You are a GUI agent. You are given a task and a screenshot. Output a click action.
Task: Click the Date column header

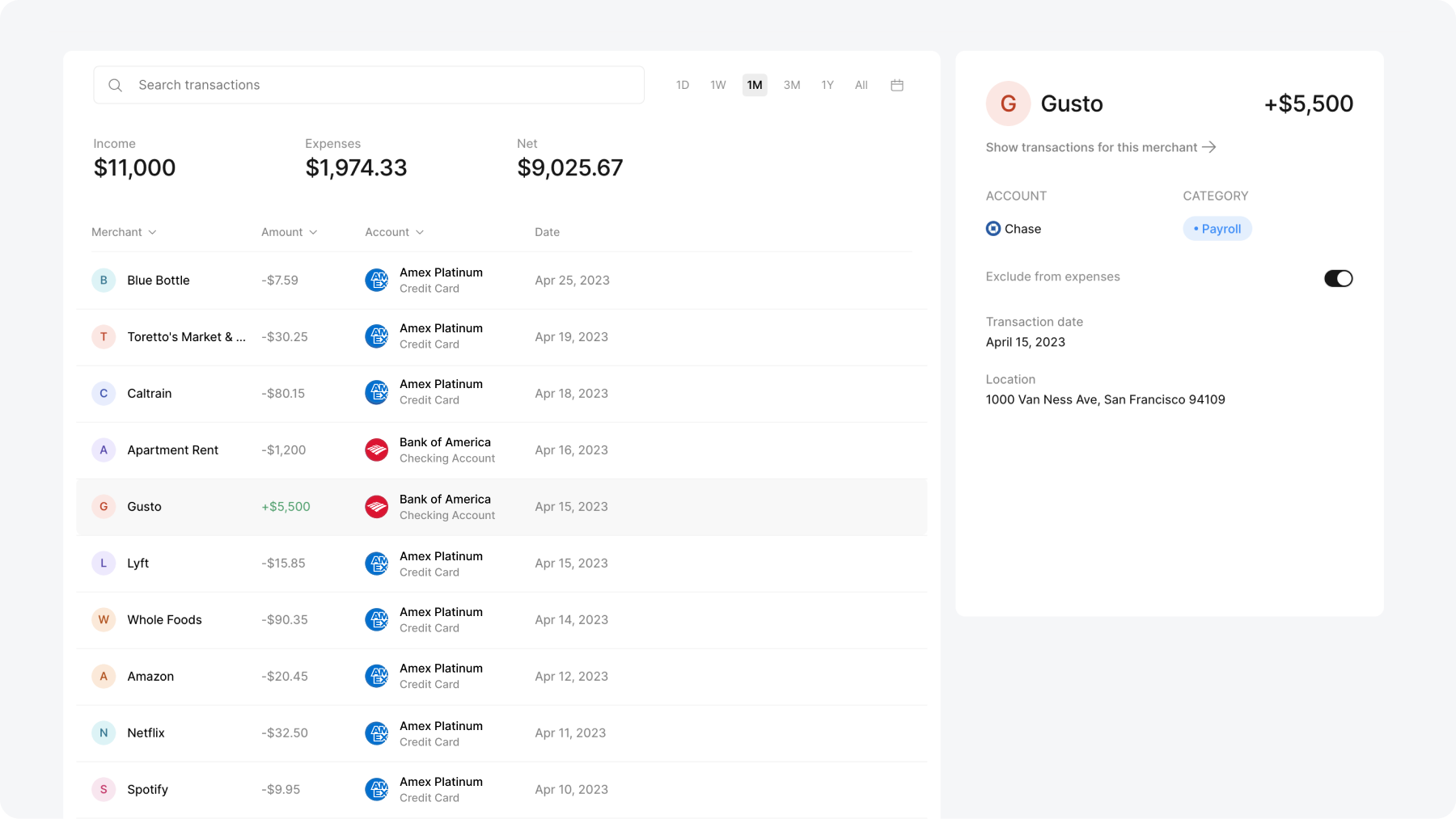coord(547,232)
